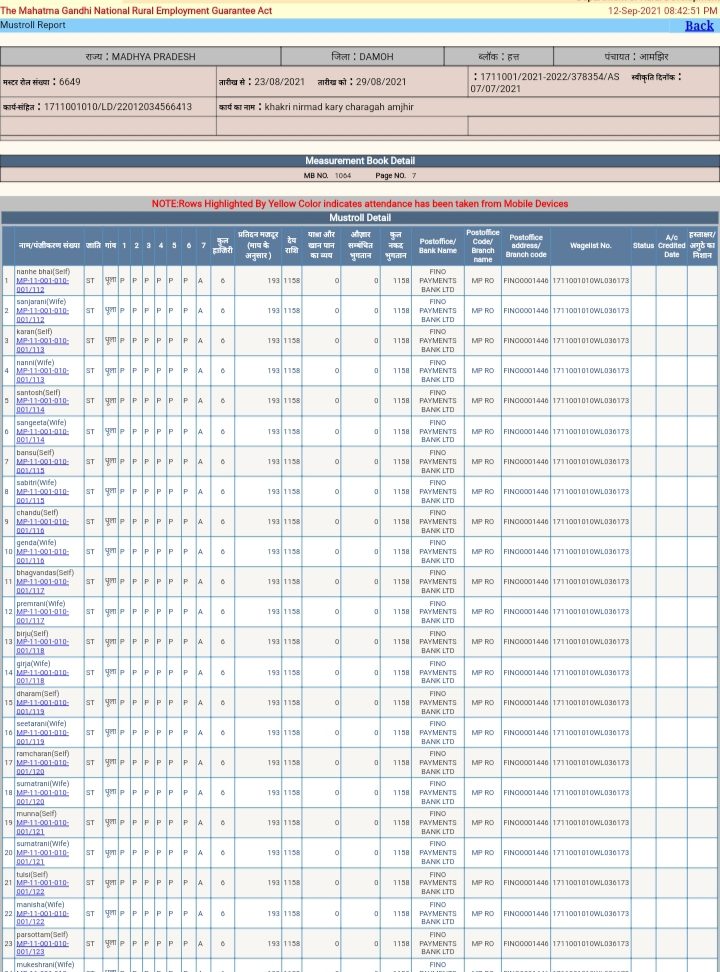Open bansu(Self) registration number link

[42, 466]
